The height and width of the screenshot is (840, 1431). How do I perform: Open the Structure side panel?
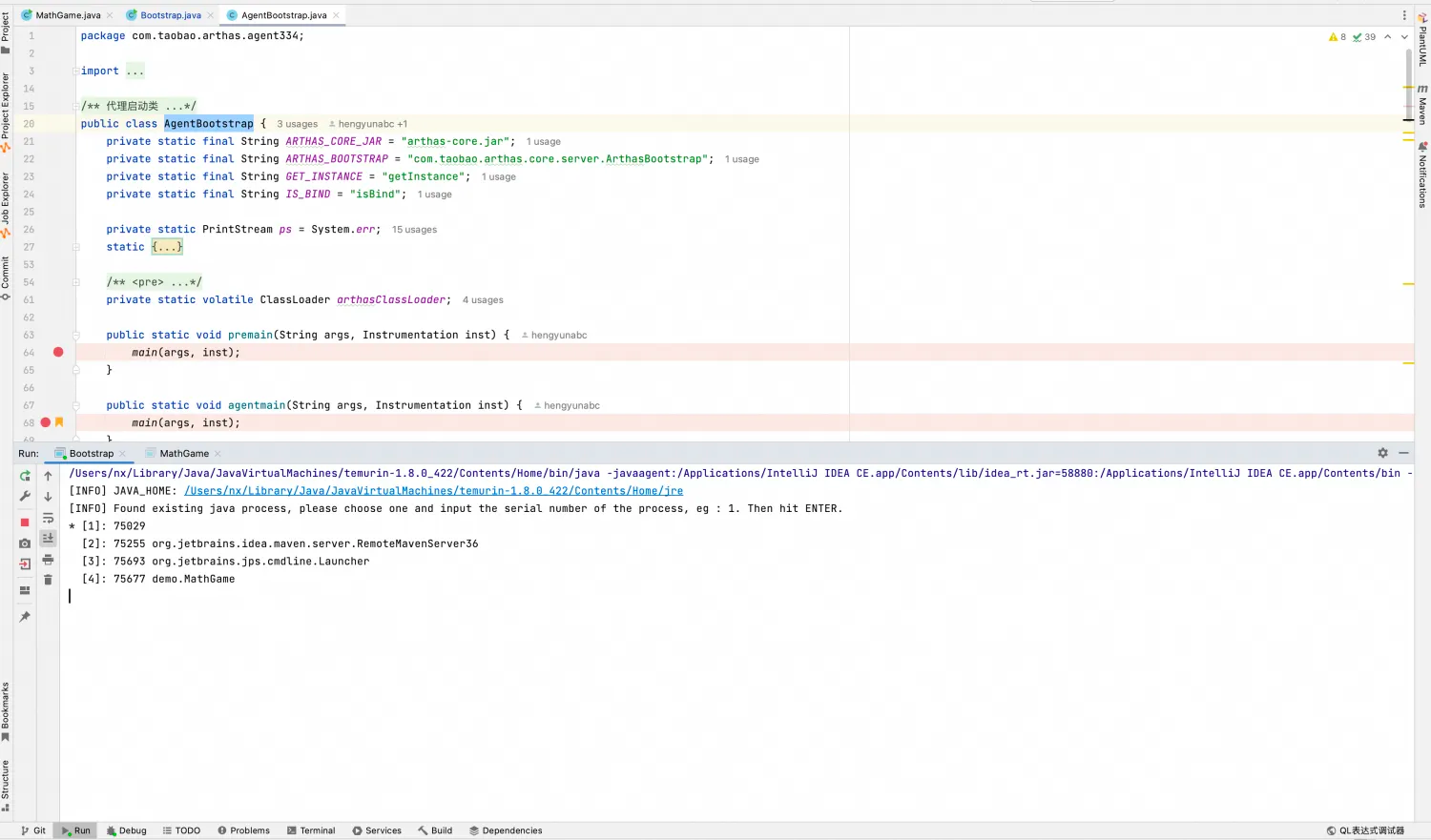[6, 786]
